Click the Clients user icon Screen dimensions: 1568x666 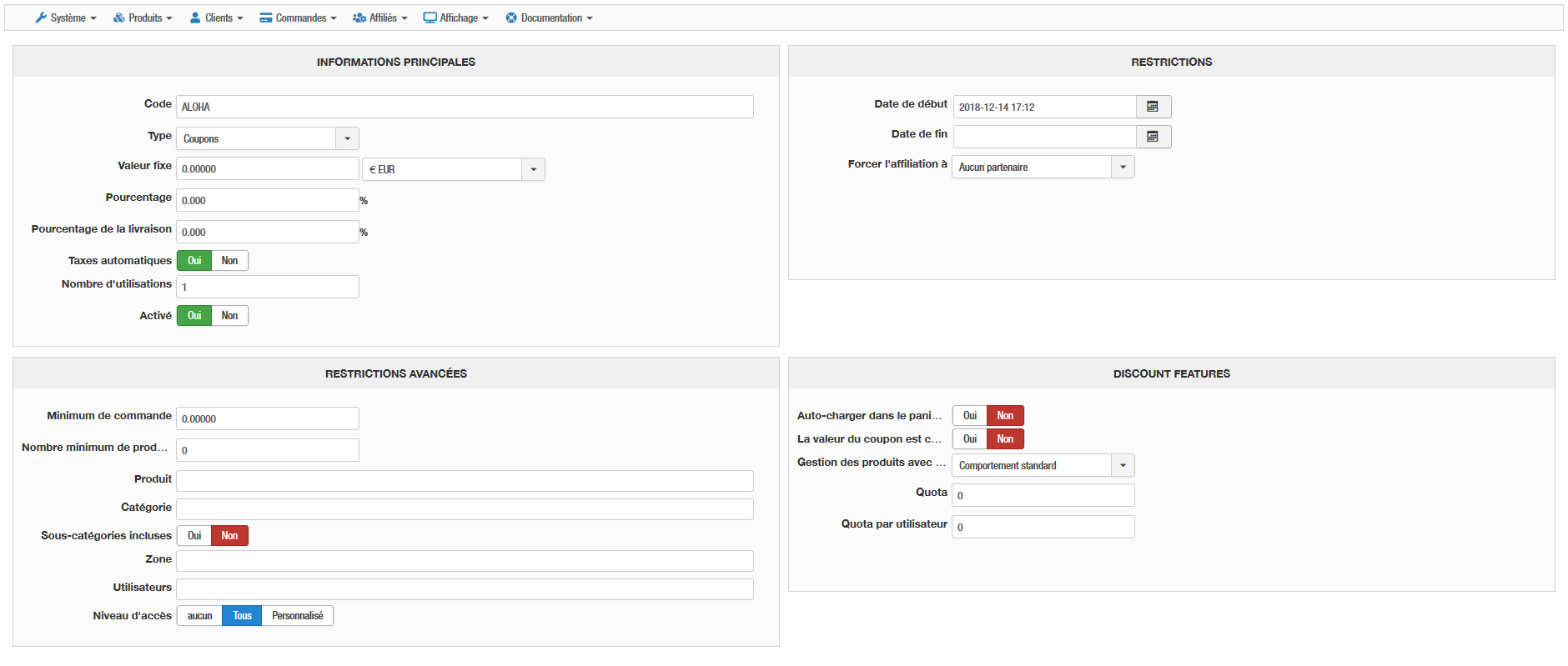[195, 18]
